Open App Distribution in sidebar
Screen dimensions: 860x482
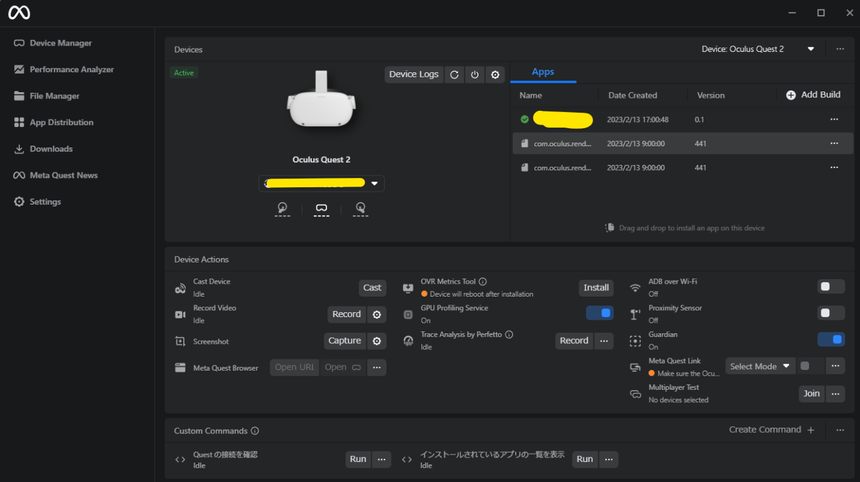click(54, 122)
